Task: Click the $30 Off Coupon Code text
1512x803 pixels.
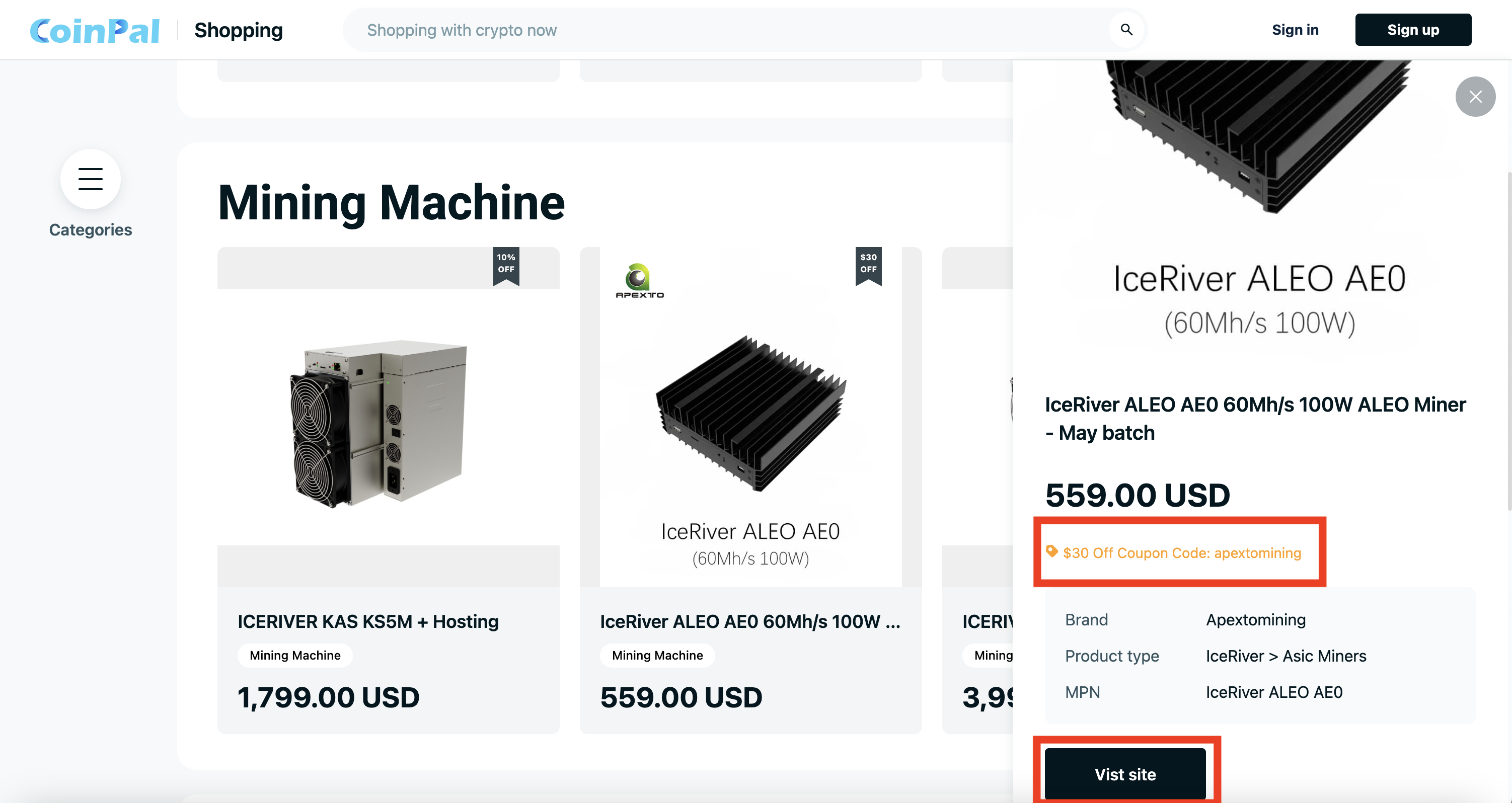Action: (x=1181, y=553)
